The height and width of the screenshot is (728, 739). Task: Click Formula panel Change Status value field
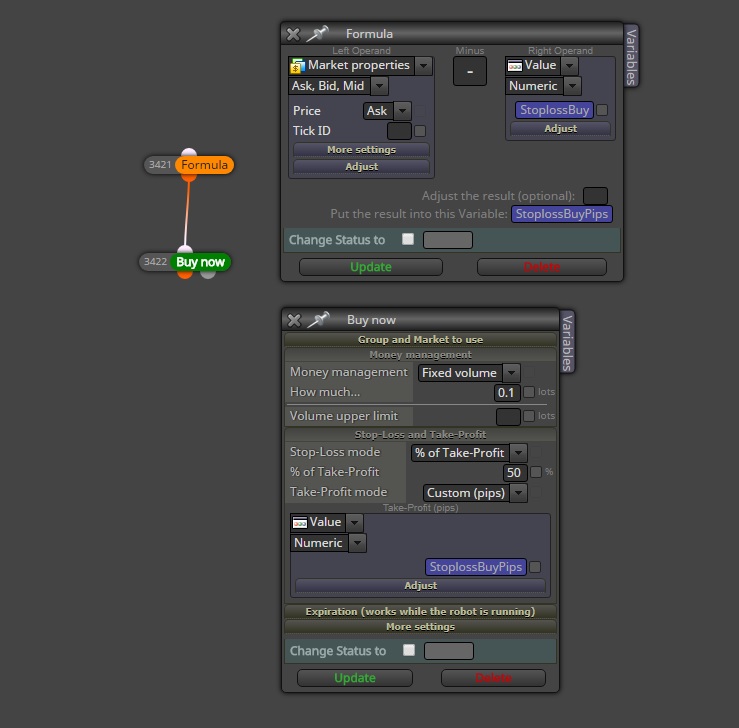448,240
